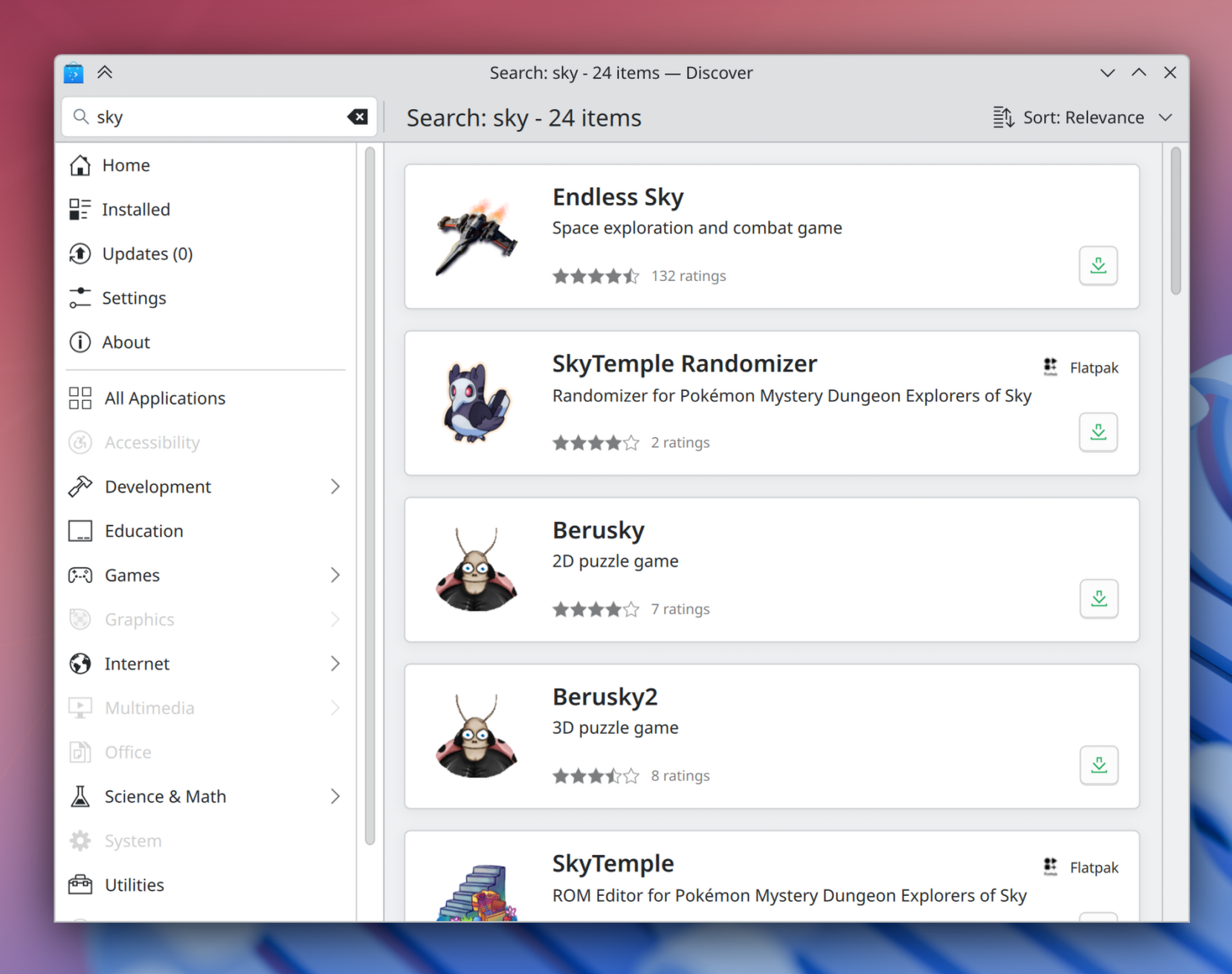Expand the Development category arrow
The height and width of the screenshot is (974, 1232).
335,486
